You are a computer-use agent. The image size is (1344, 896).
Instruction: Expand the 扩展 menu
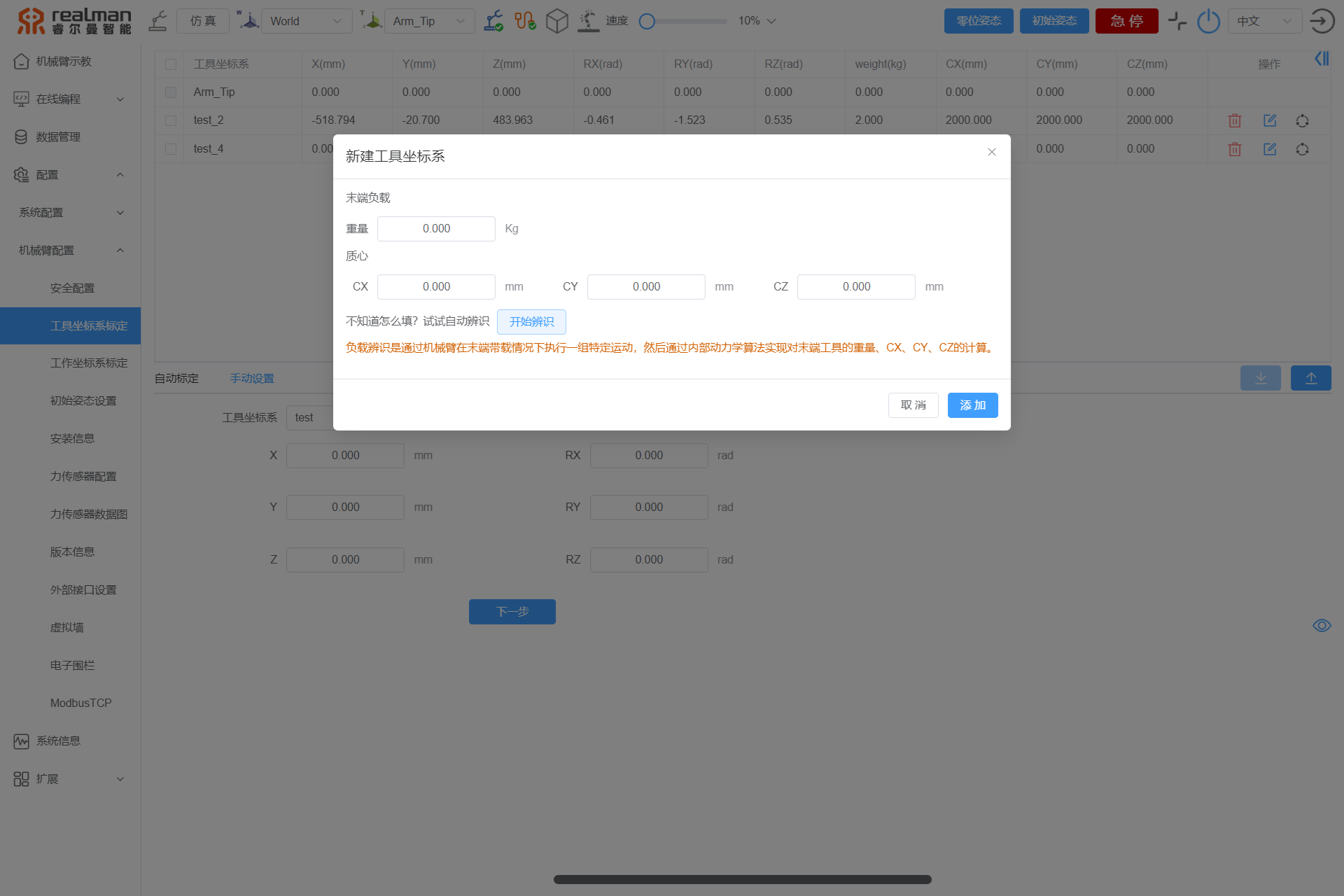point(70,779)
